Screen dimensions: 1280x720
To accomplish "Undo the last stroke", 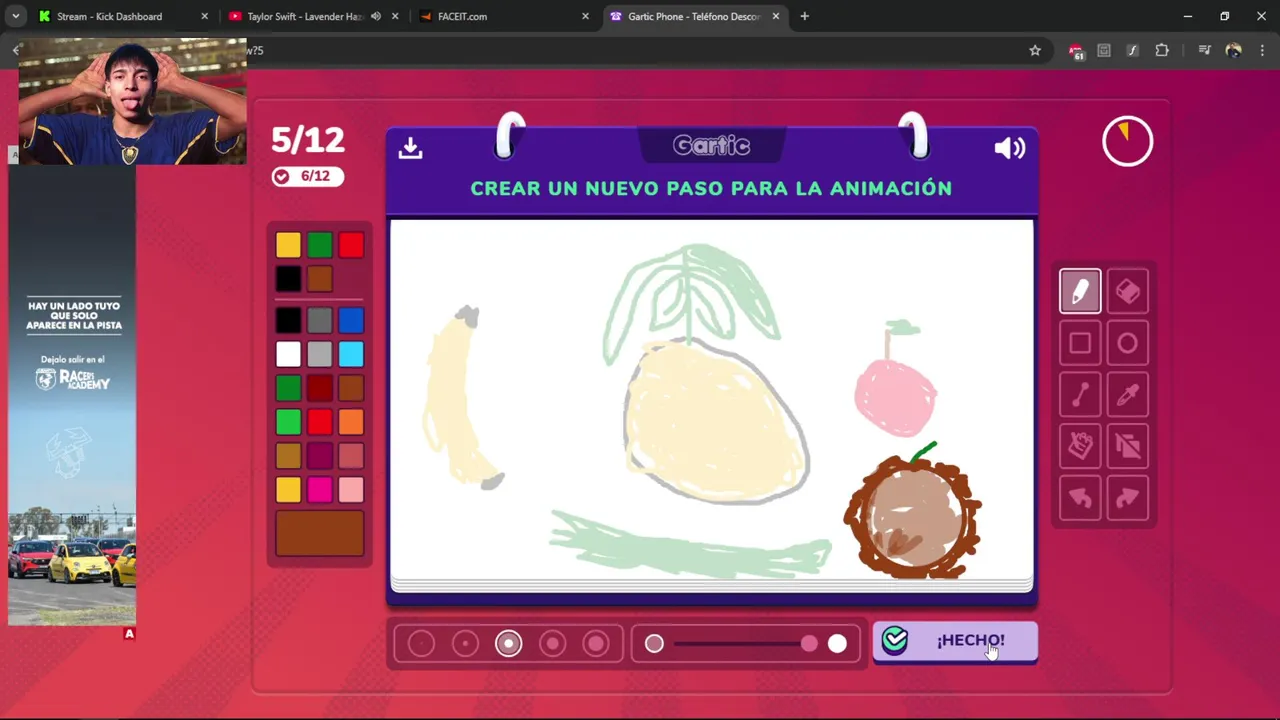I will point(1080,498).
